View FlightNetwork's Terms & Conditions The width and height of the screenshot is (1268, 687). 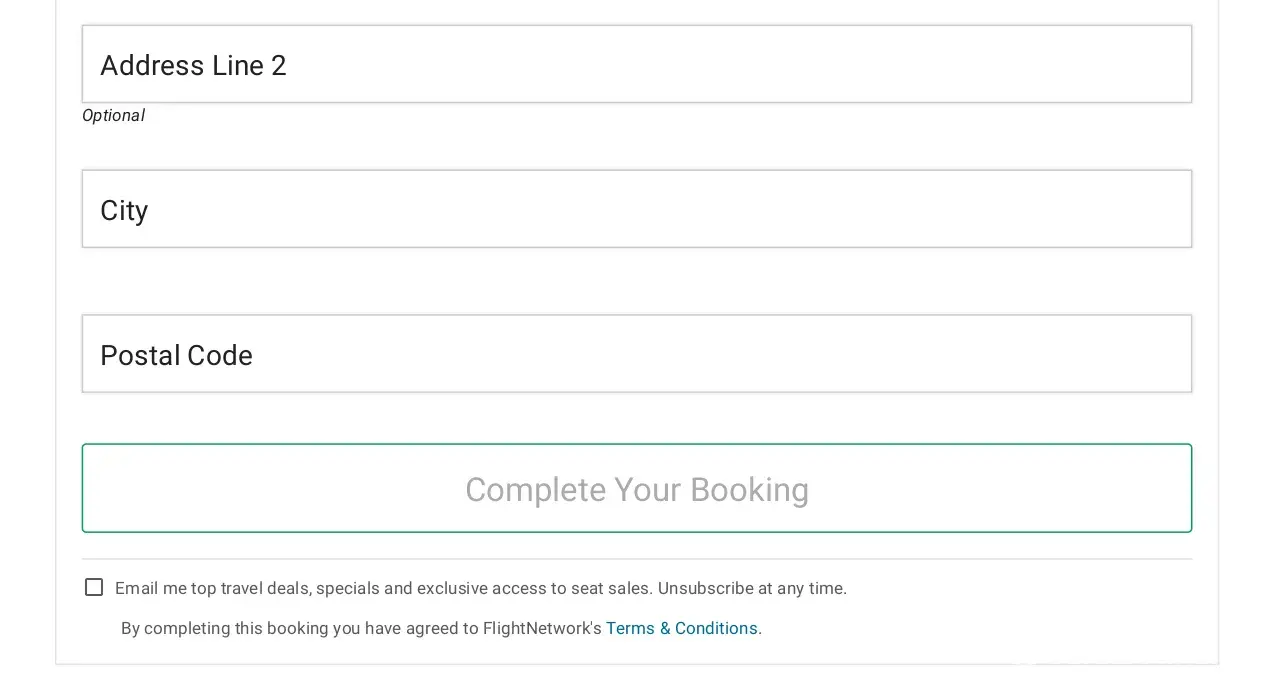click(x=683, y=629)
